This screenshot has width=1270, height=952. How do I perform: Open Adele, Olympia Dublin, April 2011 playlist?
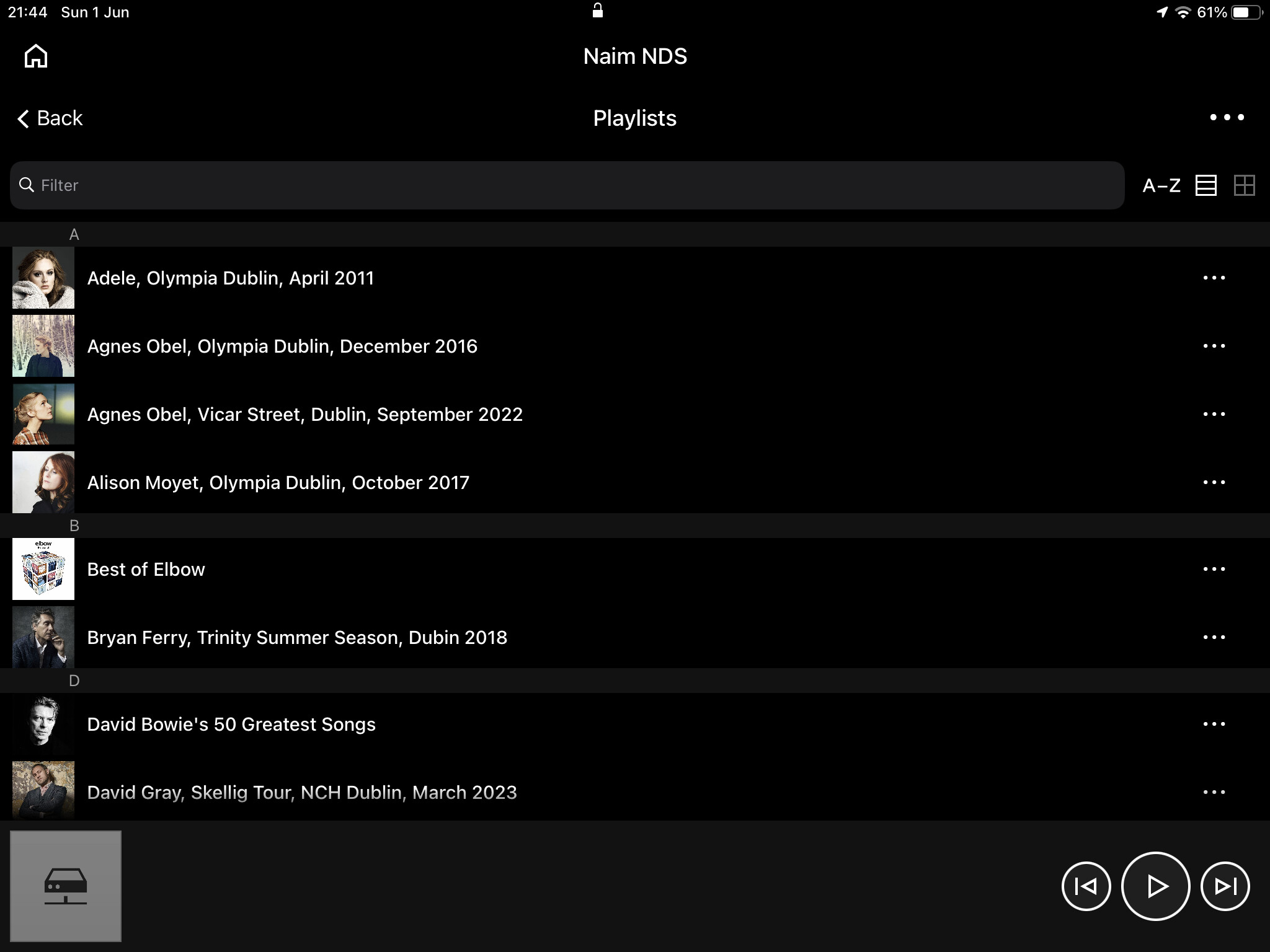coord(635,278)
